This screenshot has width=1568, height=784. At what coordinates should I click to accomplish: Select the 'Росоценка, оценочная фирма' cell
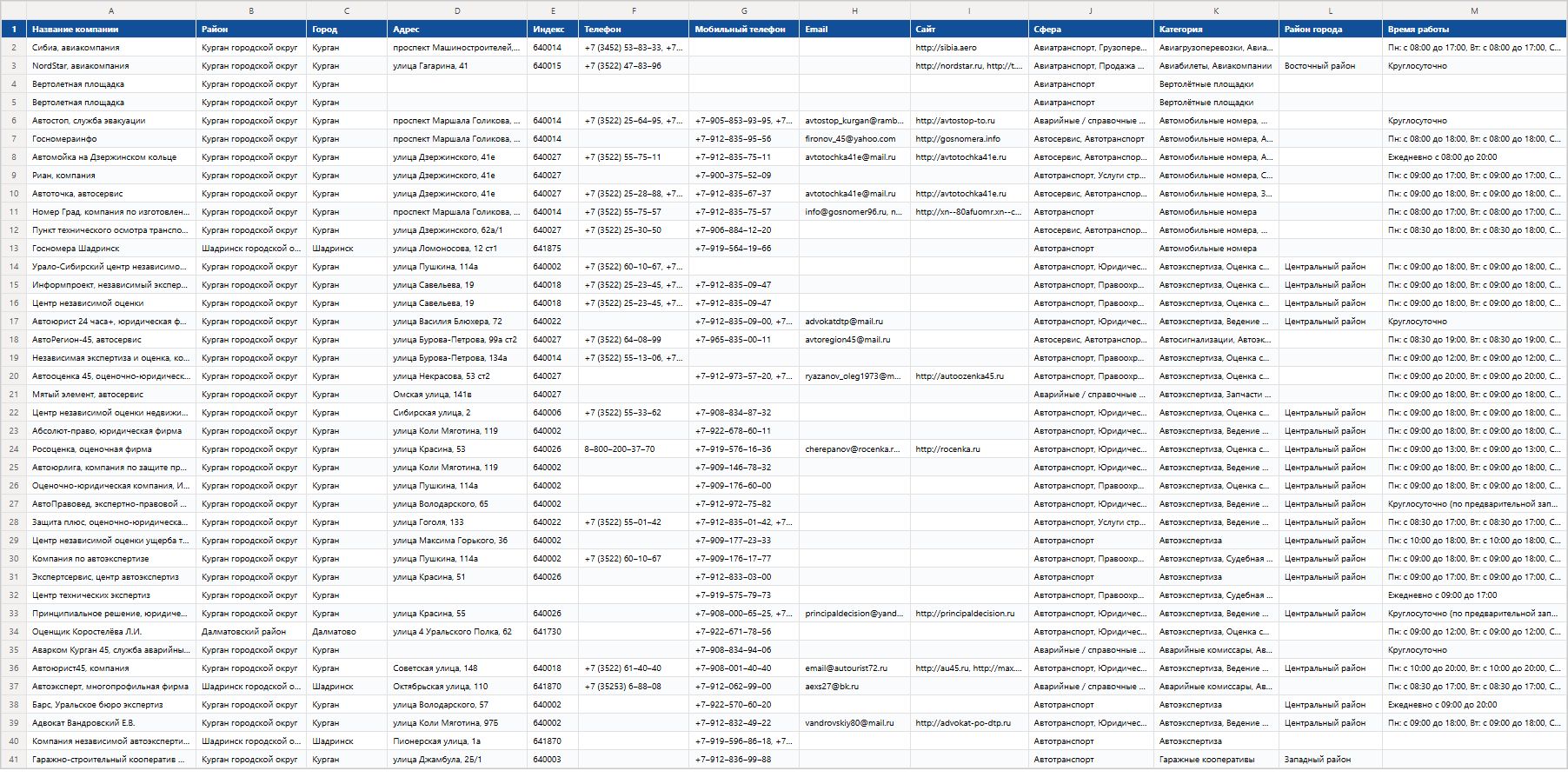[x=111, y=449]
